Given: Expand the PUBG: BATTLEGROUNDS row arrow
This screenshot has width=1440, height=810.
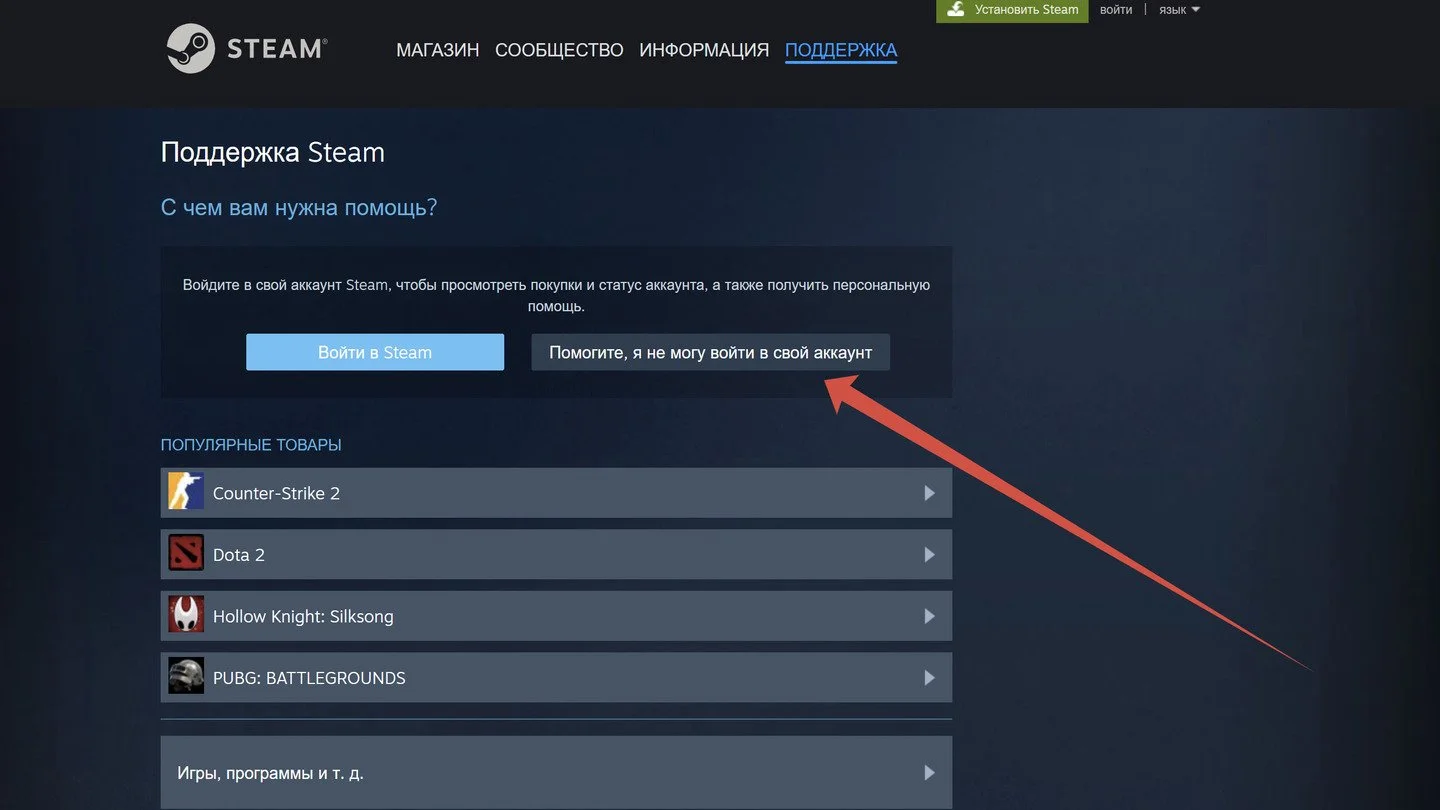Looking at the screenshot, I should (x=929, y=678).
